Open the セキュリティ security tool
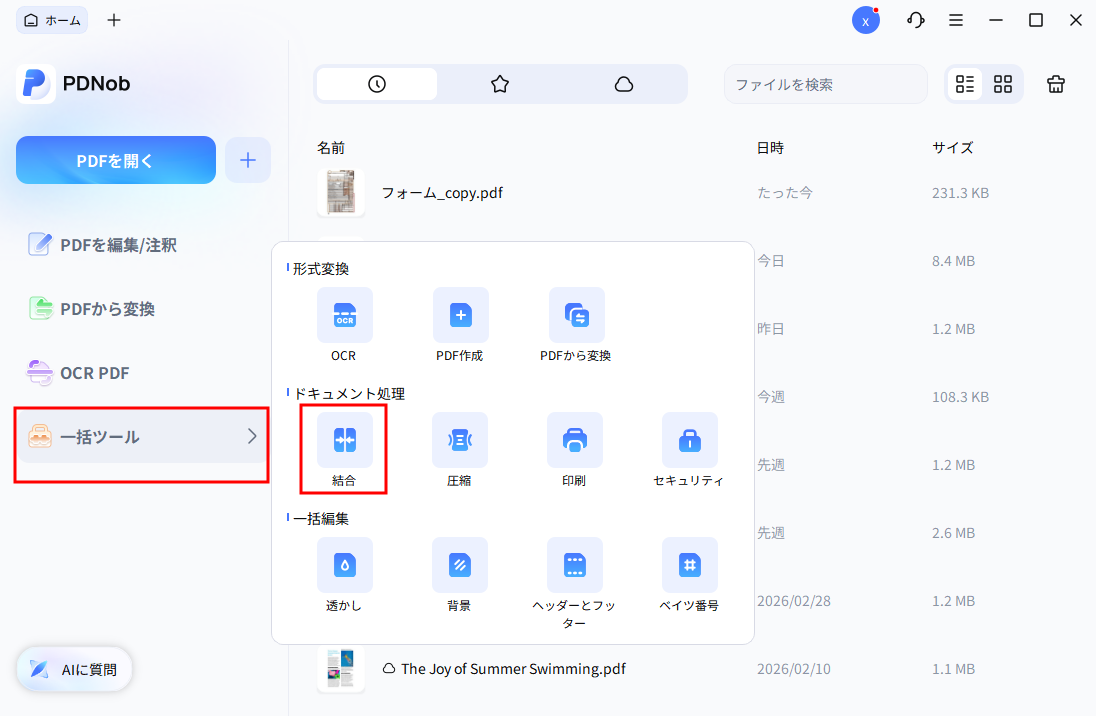Viewport: 1096px width, 716px height. 690,440
